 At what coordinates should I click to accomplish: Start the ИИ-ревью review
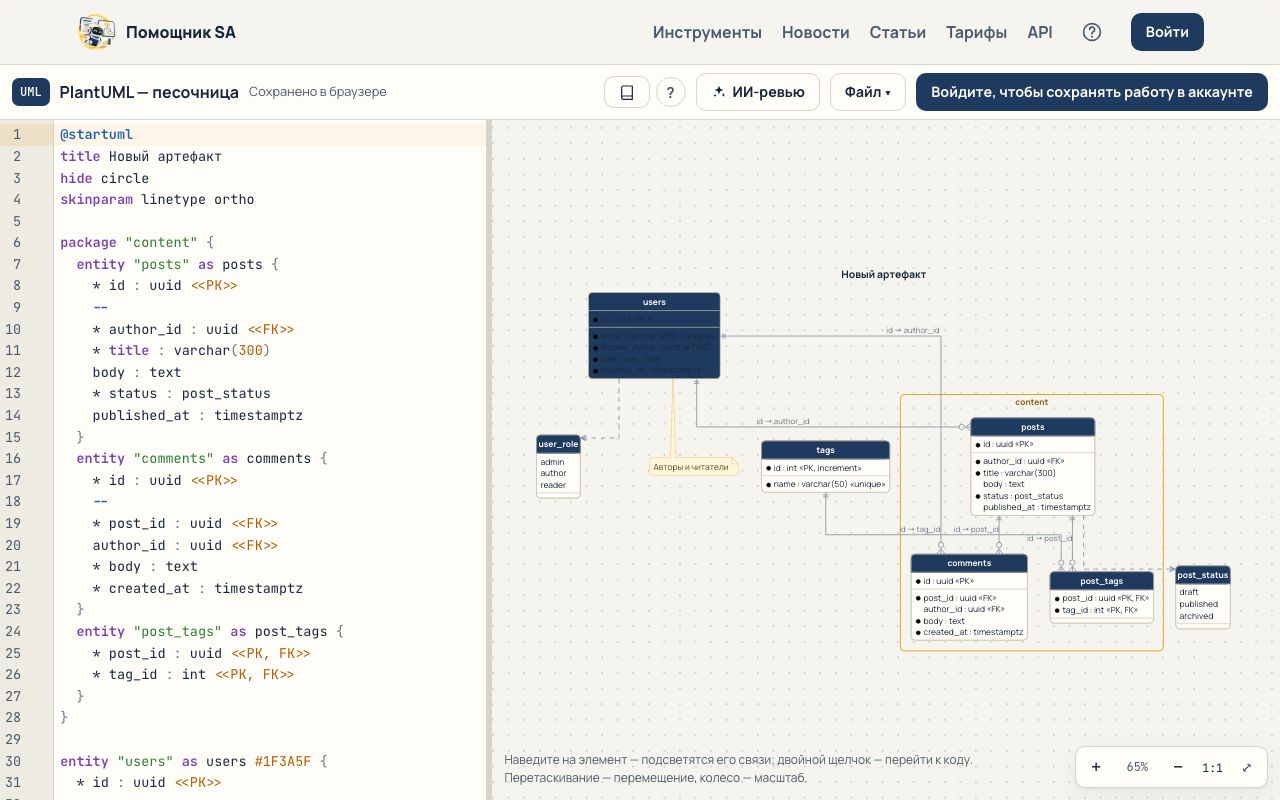pos(758,92)
